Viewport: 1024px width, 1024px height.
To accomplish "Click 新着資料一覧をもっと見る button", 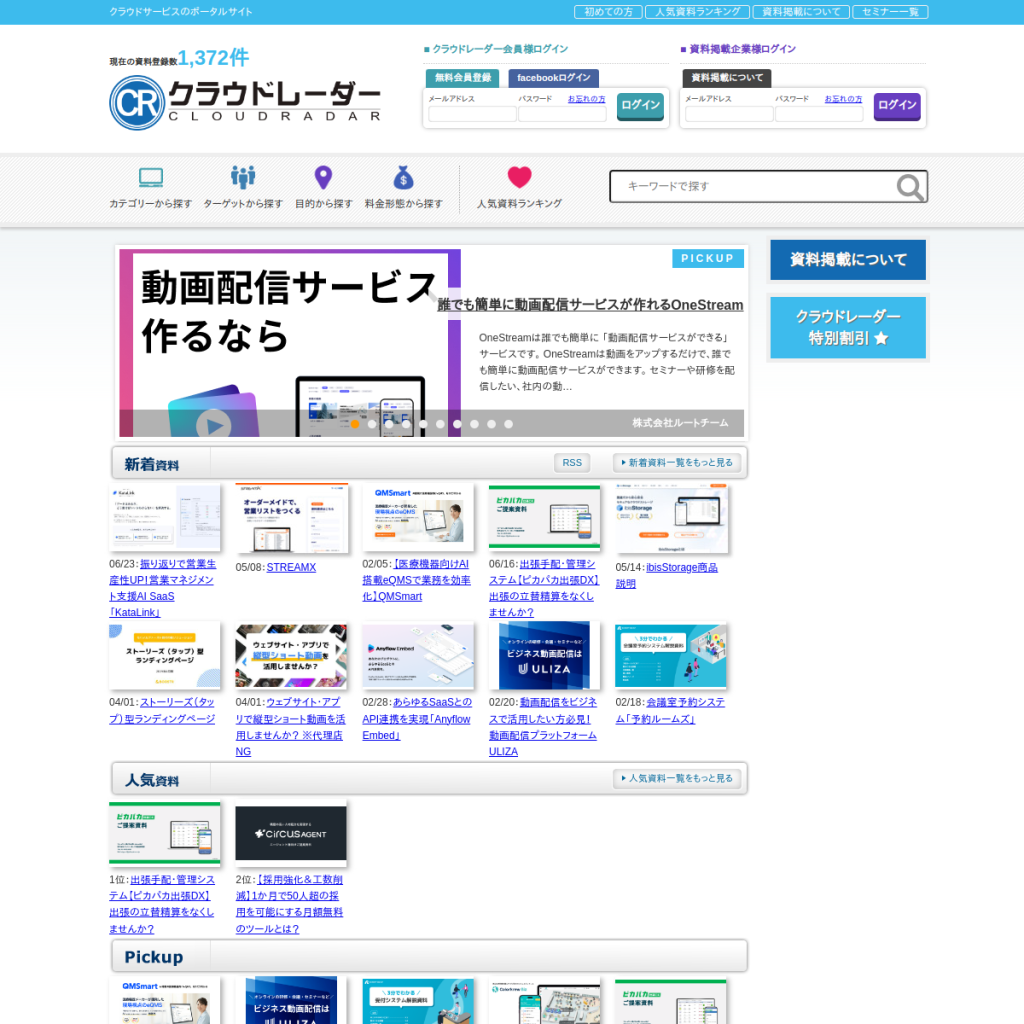I will [x=677, y=462].
